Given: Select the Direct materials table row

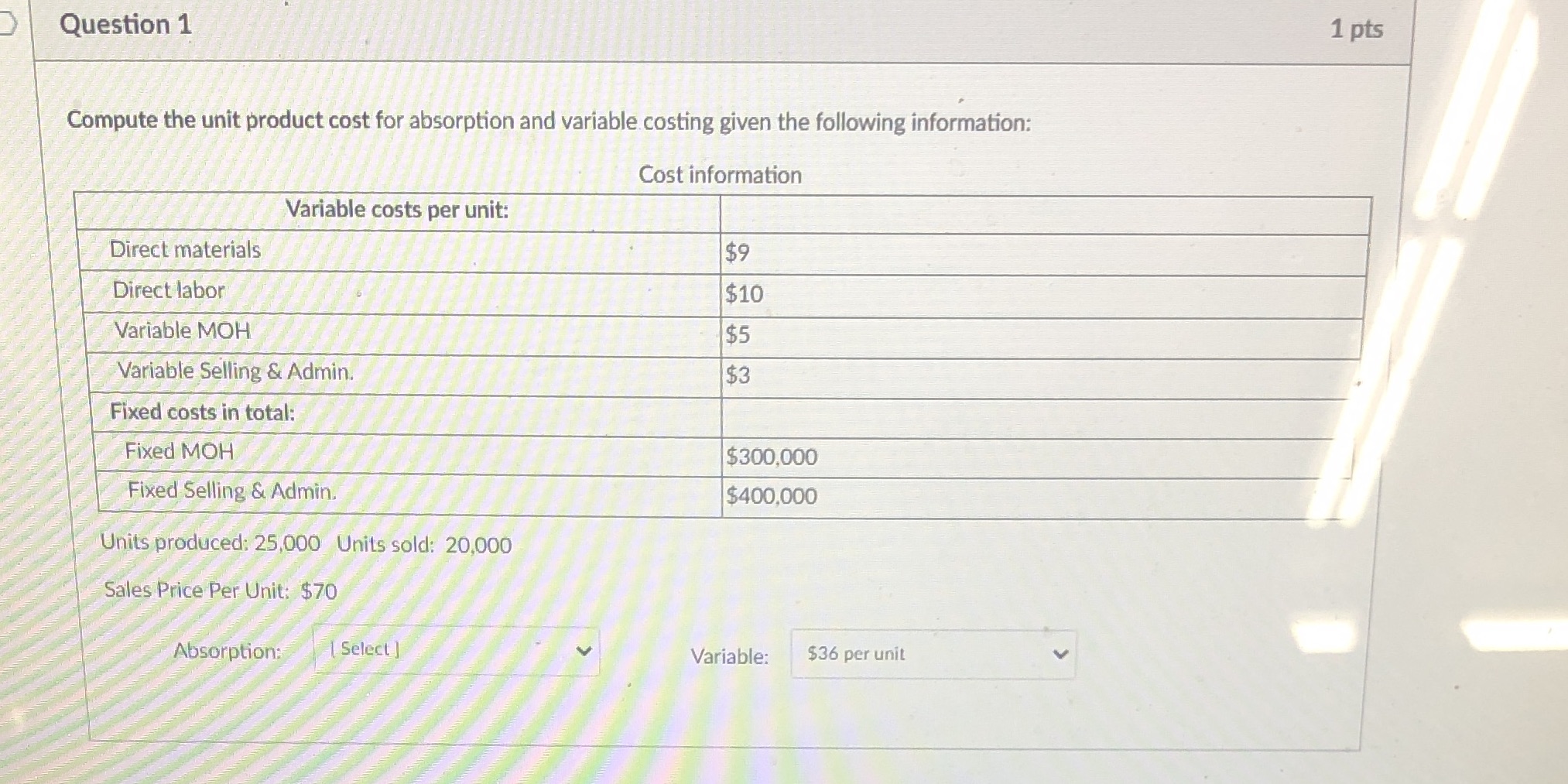Looking at the screenshot, I should click(x=186, y=249).
